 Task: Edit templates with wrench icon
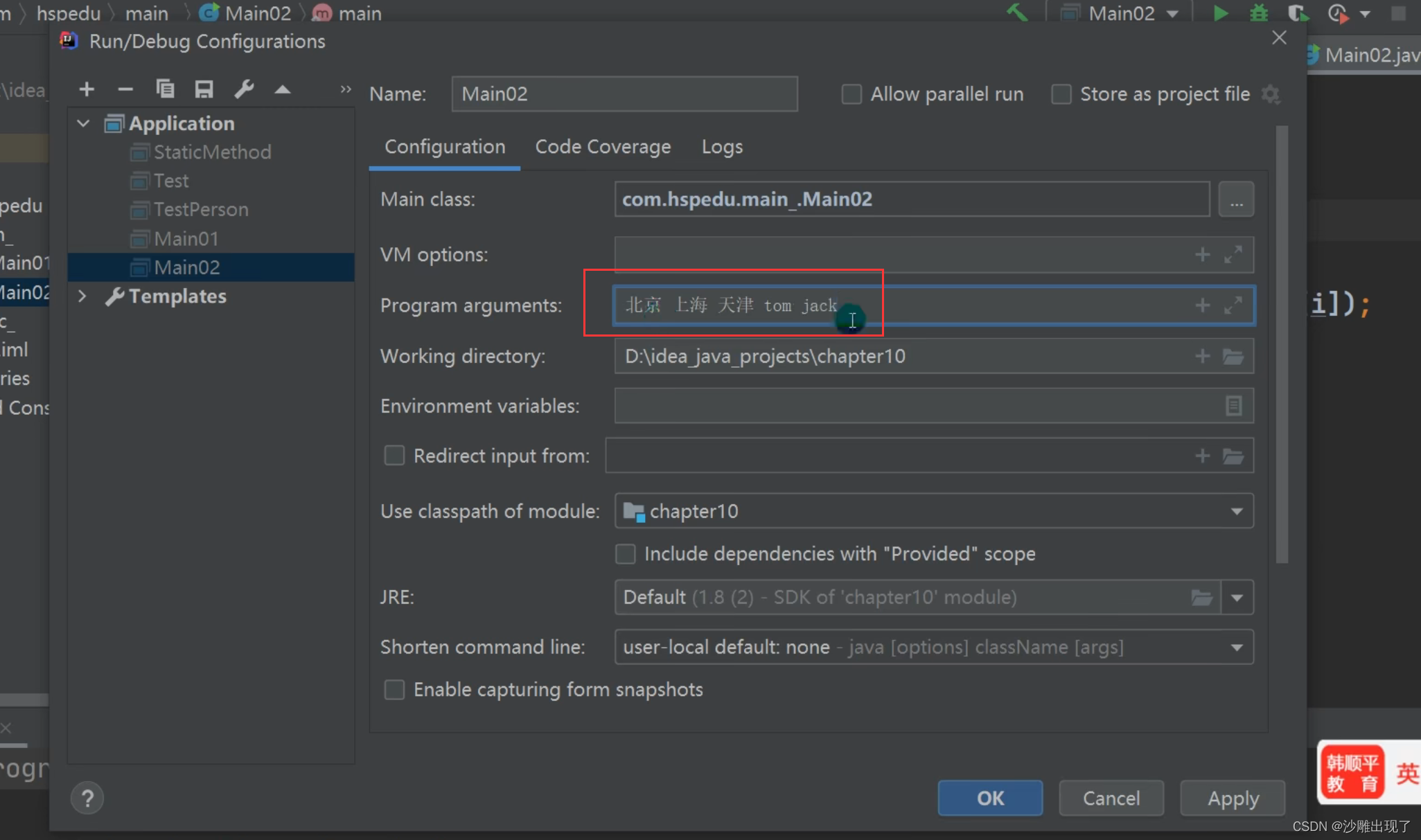point(243,89)
